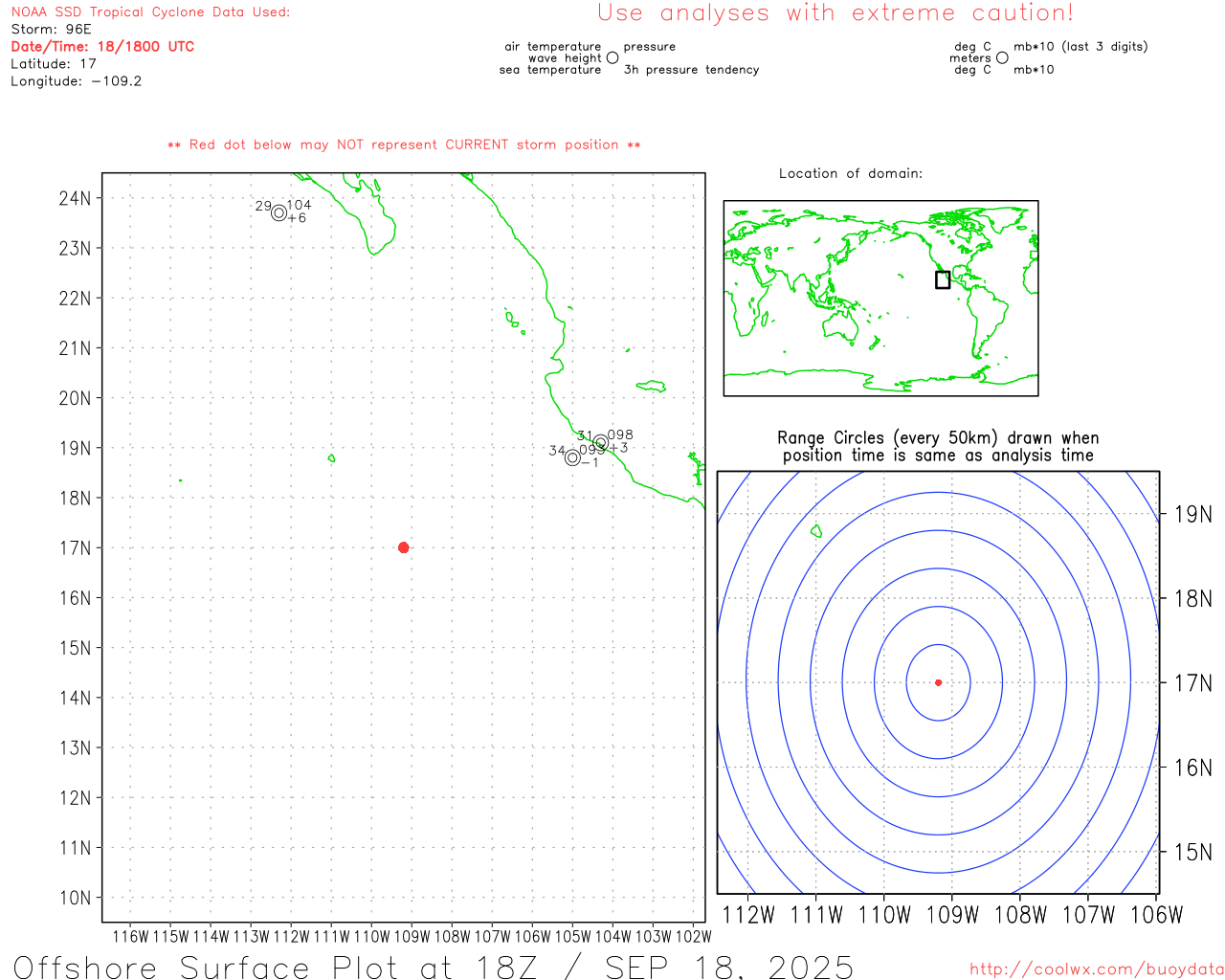Click '109W' label on range circles plot
The width and height of the screenshot is (1225, 980).
point(953,915)
